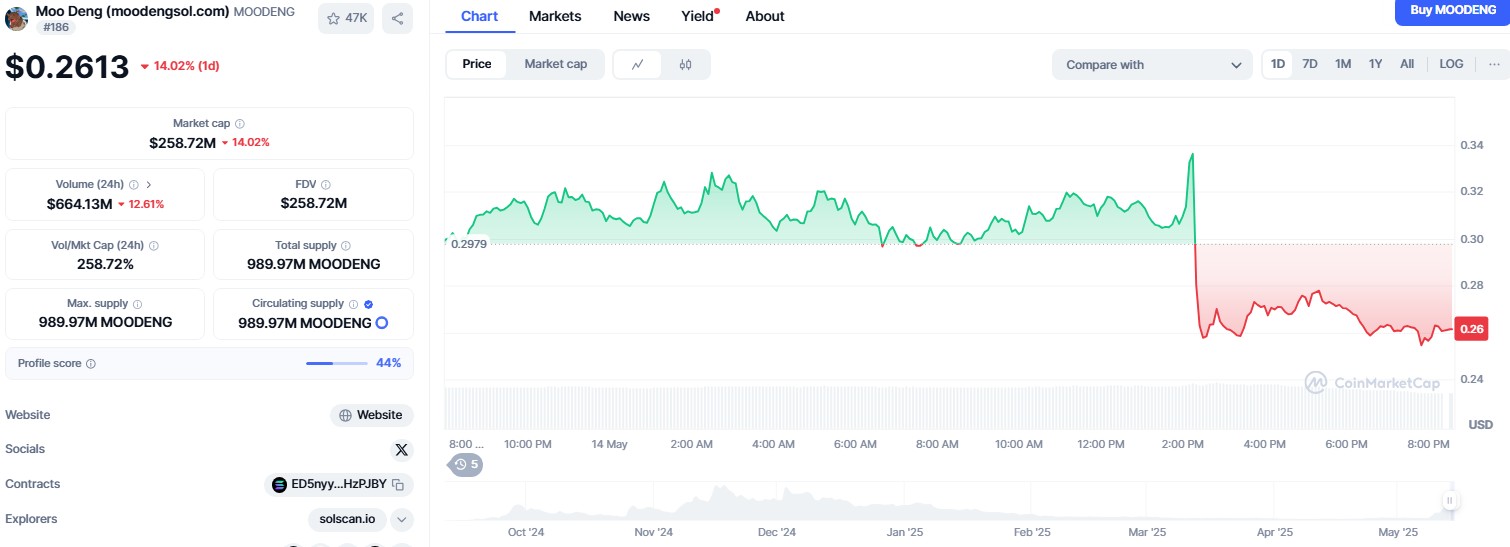1510x547 pixels.
Task: Click the chart events history badge
Action: 466,464
